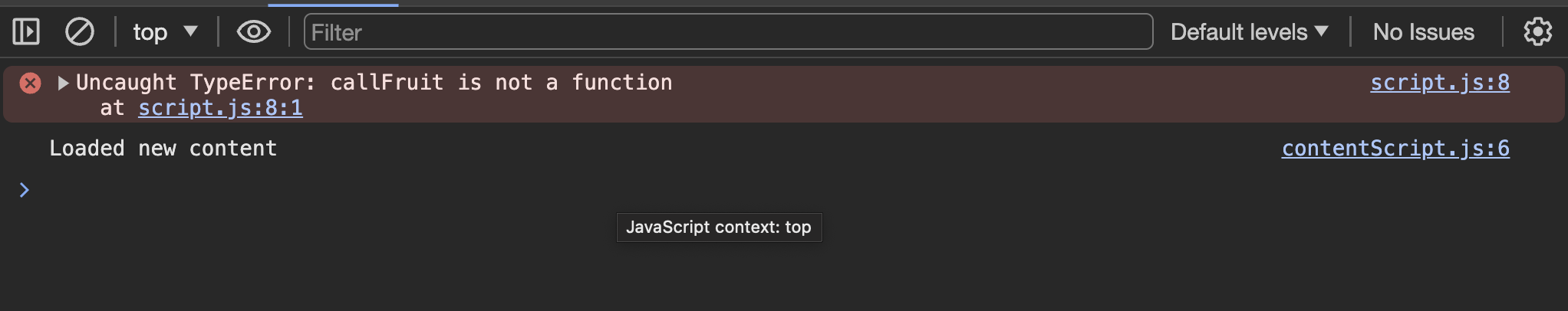Click the eye icon for live expressions
The height and width of the screenshot is (311, 1568).
pyautogui.click(x=253, y=32)
